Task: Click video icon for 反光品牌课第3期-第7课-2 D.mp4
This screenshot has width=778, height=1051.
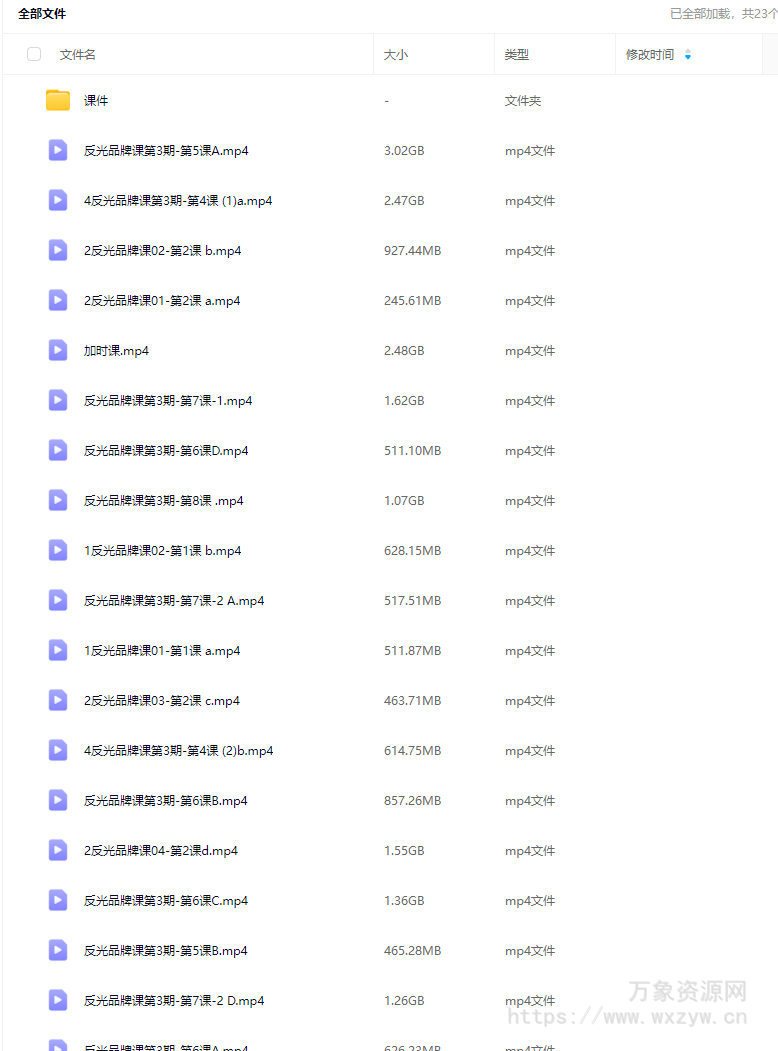Action: [x=58, y=1000]
